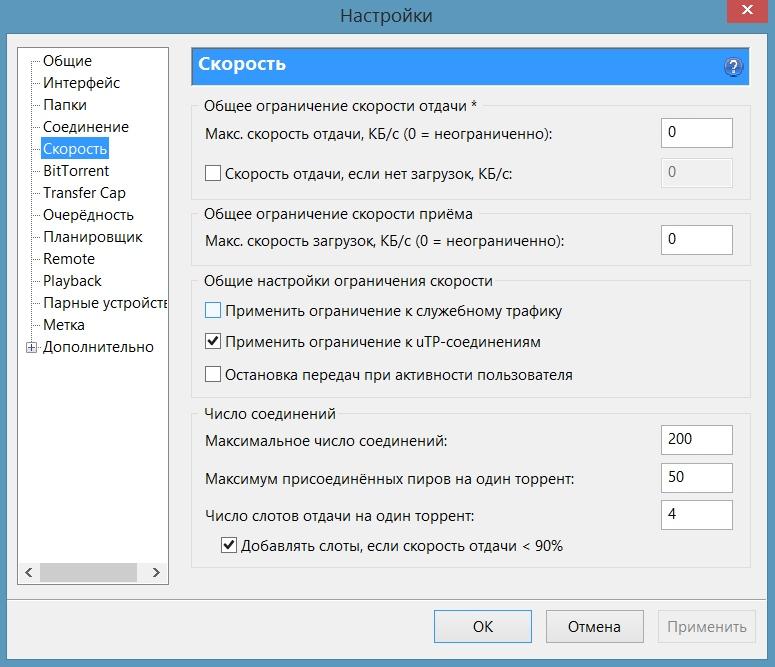Click the Общее ограничение скорости приёма group label
The width and height of the screenshot is (775, 667).
(x=338, y=214)
